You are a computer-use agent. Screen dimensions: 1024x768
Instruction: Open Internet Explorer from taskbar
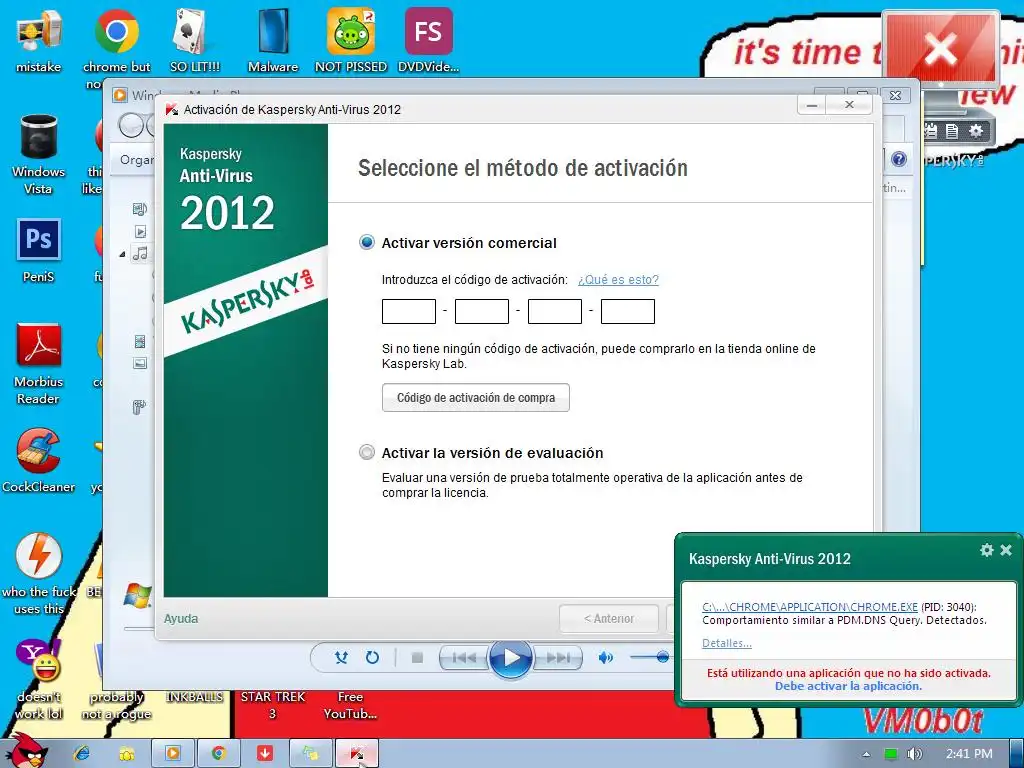tap(82, 753)
